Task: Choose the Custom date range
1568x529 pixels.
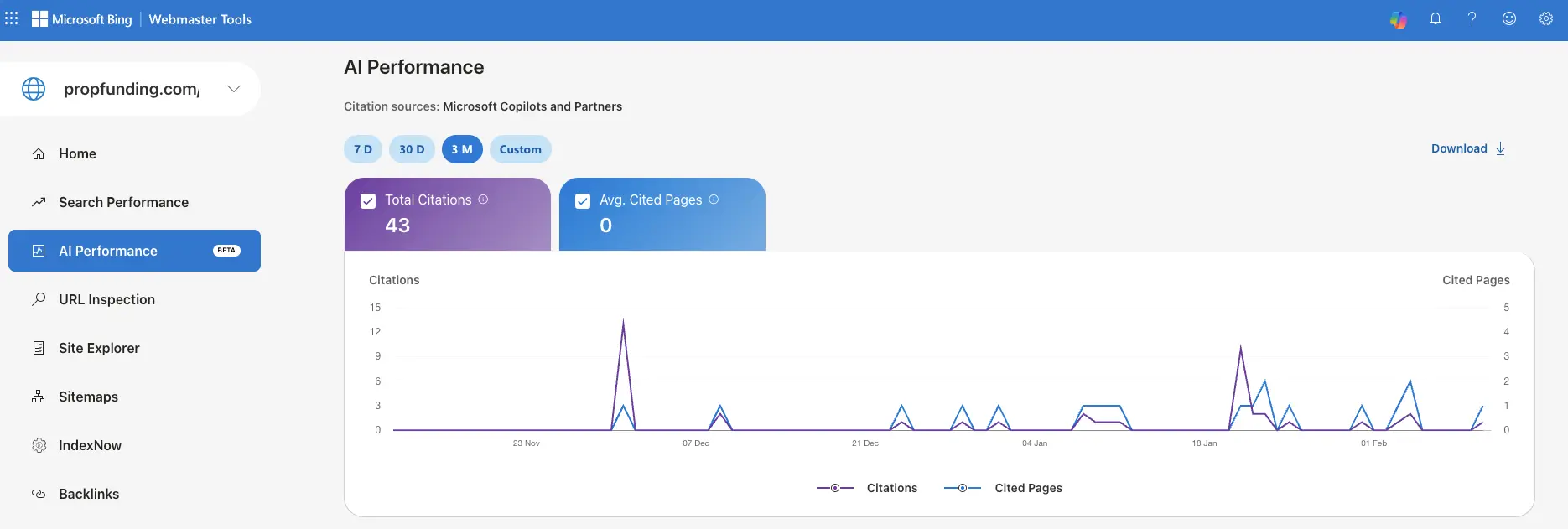Action: (x=521, y=149)
